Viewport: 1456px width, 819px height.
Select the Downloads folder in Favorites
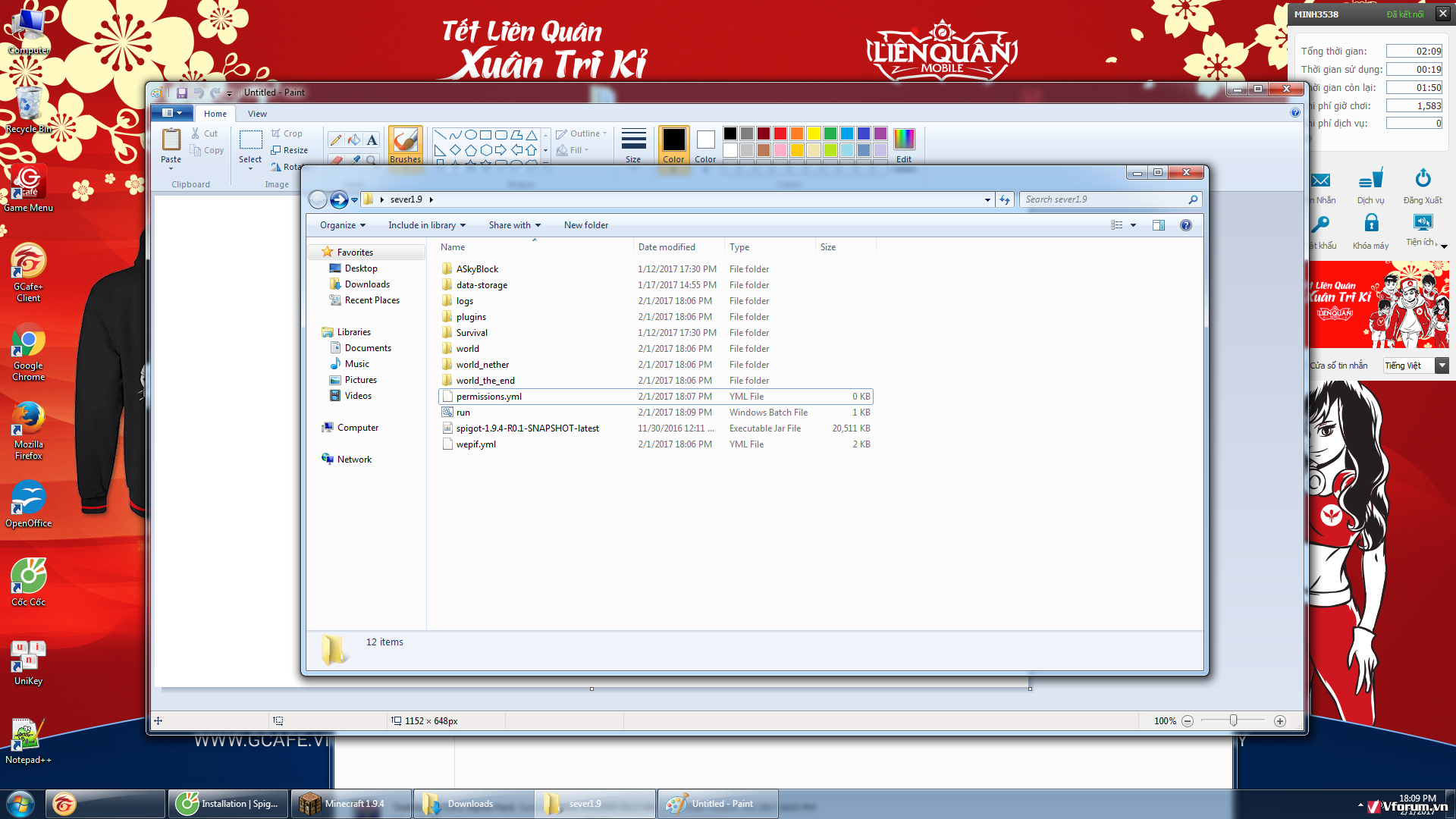point(367,284)
